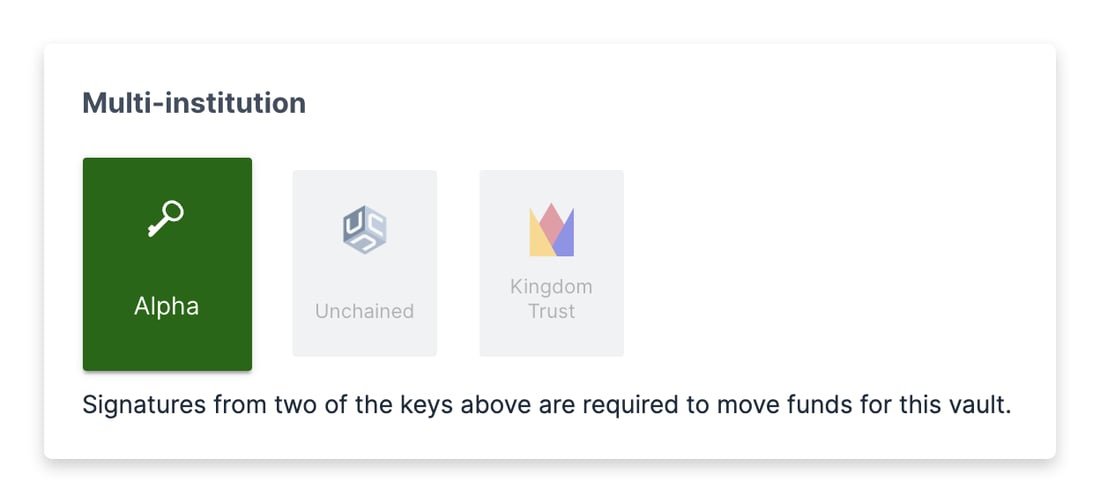This screenshot has width=1100, height=503.
Task: Click the Multi-institution heading
Action: point(194,103)
